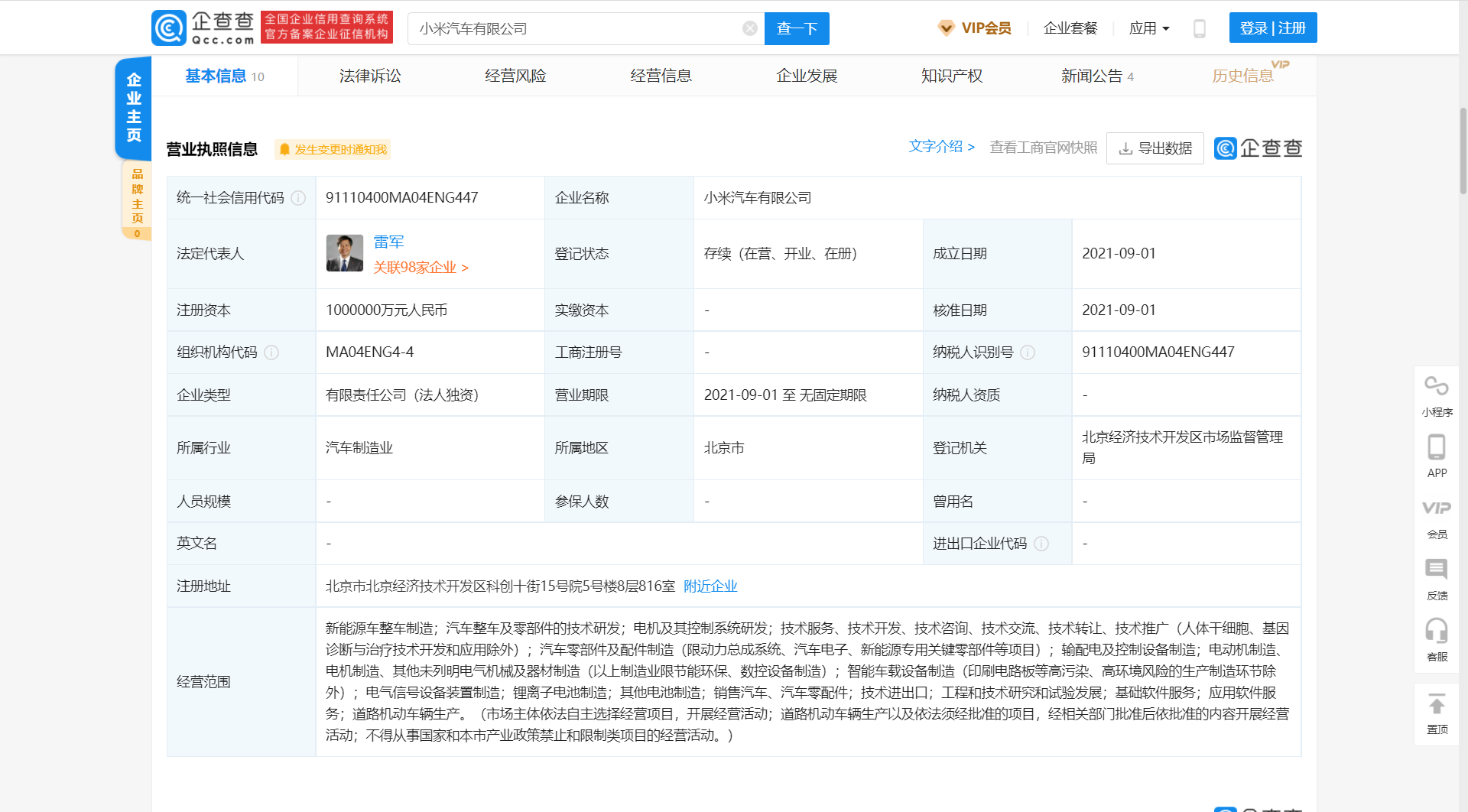Image resolution: width=1468 pixels, height=812 pixels.
Task: Click the registered address text
Action: pos(500,586)
